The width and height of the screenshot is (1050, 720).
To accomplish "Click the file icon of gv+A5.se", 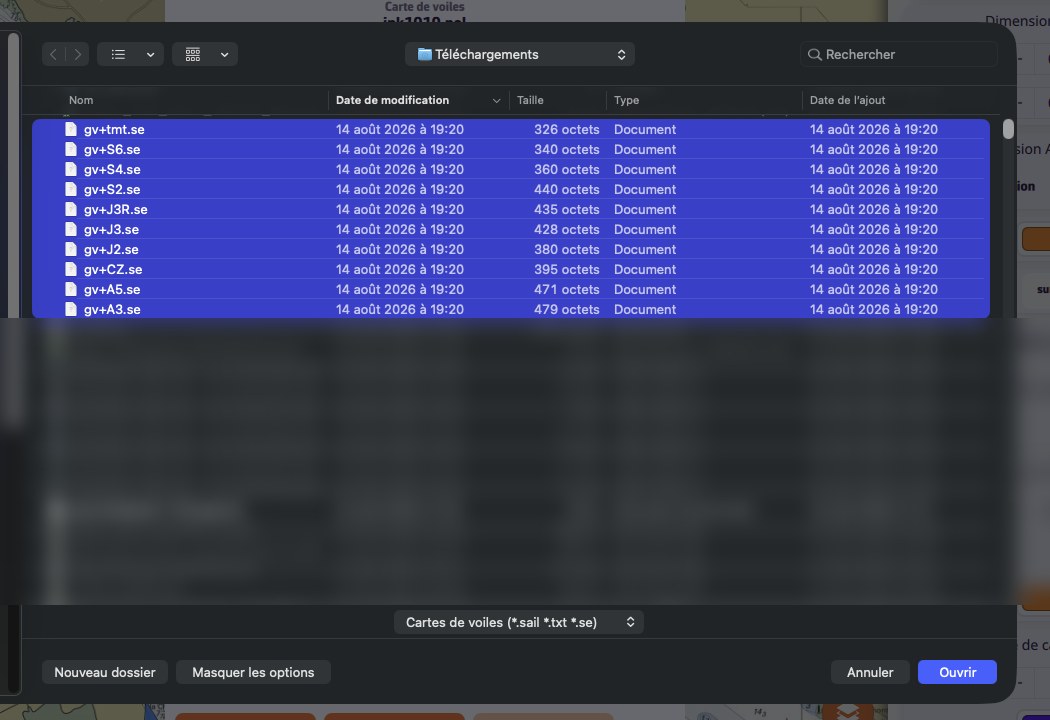I will [x=71, y=289].
